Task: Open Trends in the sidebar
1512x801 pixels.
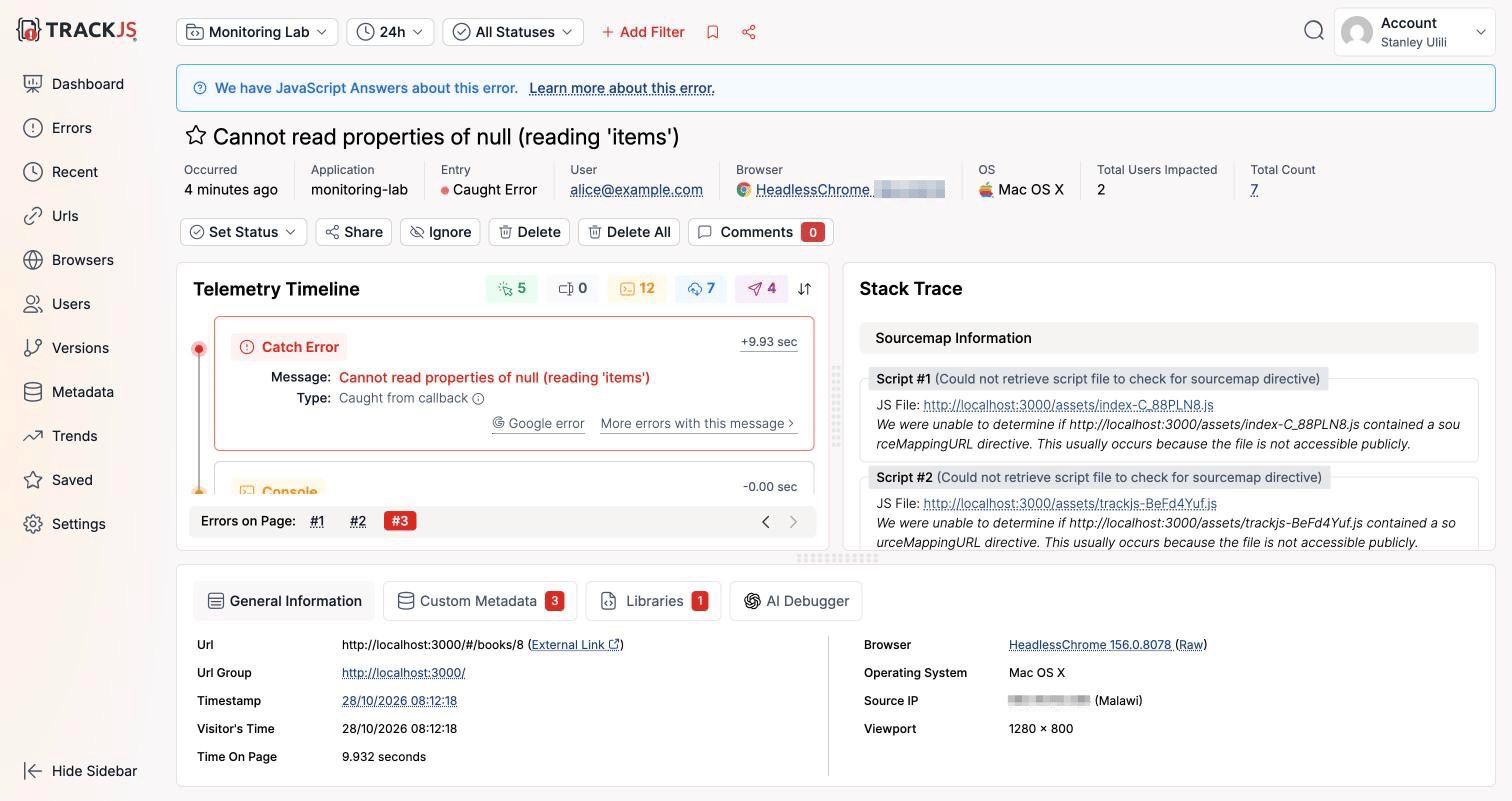Action: coord(61,436)
